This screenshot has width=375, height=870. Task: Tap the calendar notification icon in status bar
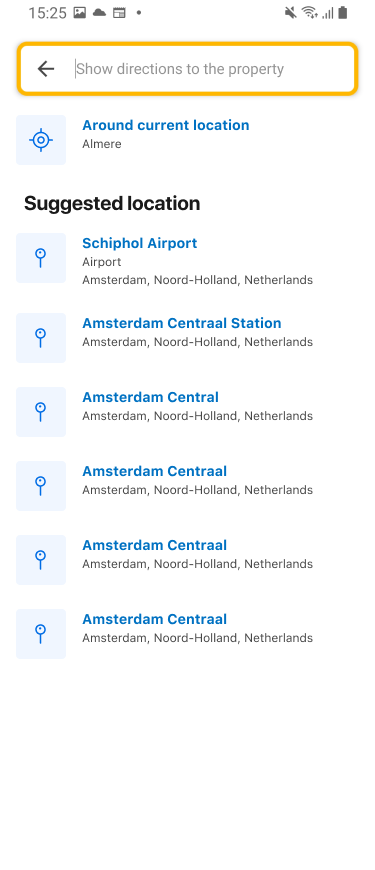(x=119, y=12)
